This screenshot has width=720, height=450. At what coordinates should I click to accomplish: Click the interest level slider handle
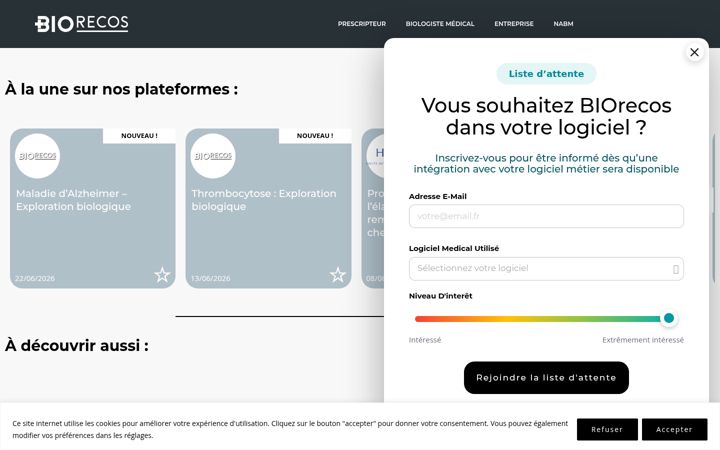[669, 318]
